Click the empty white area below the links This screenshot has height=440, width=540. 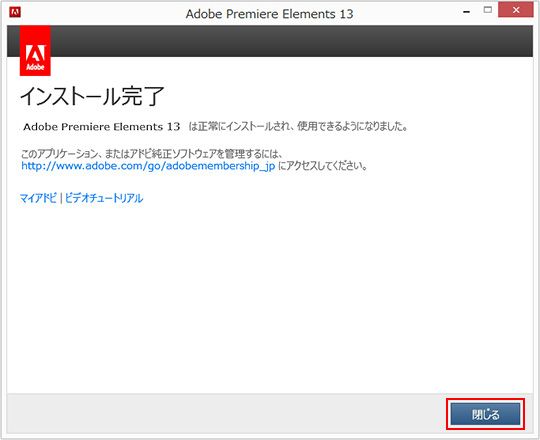coord(270,296)
